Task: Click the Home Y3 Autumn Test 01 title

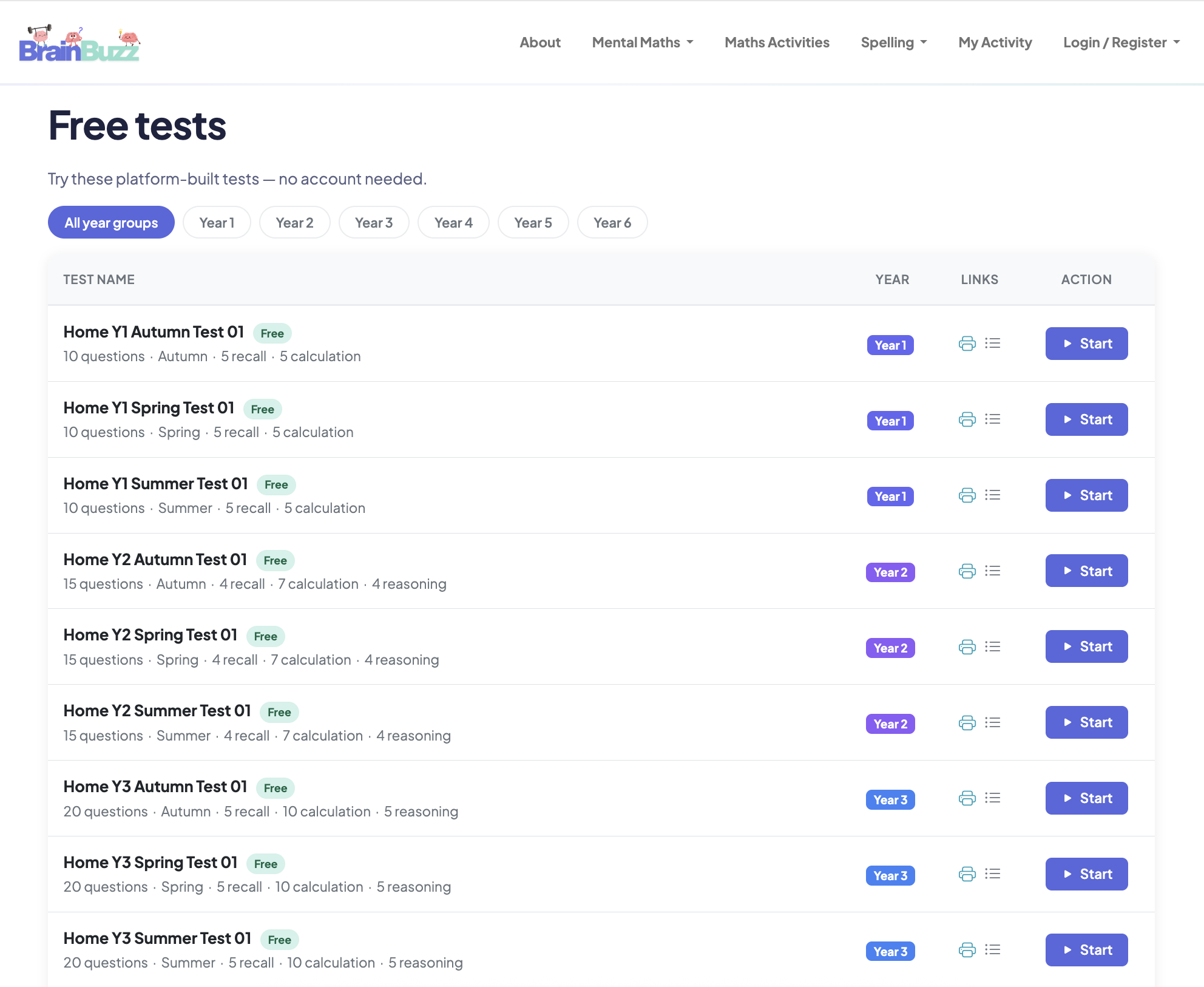Action: 155,787
